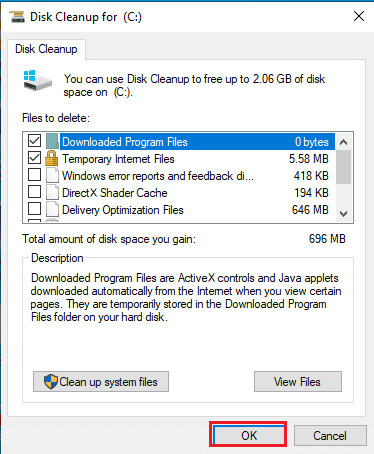Click the file icon beside Windows error reports

(x=52, y=175)
